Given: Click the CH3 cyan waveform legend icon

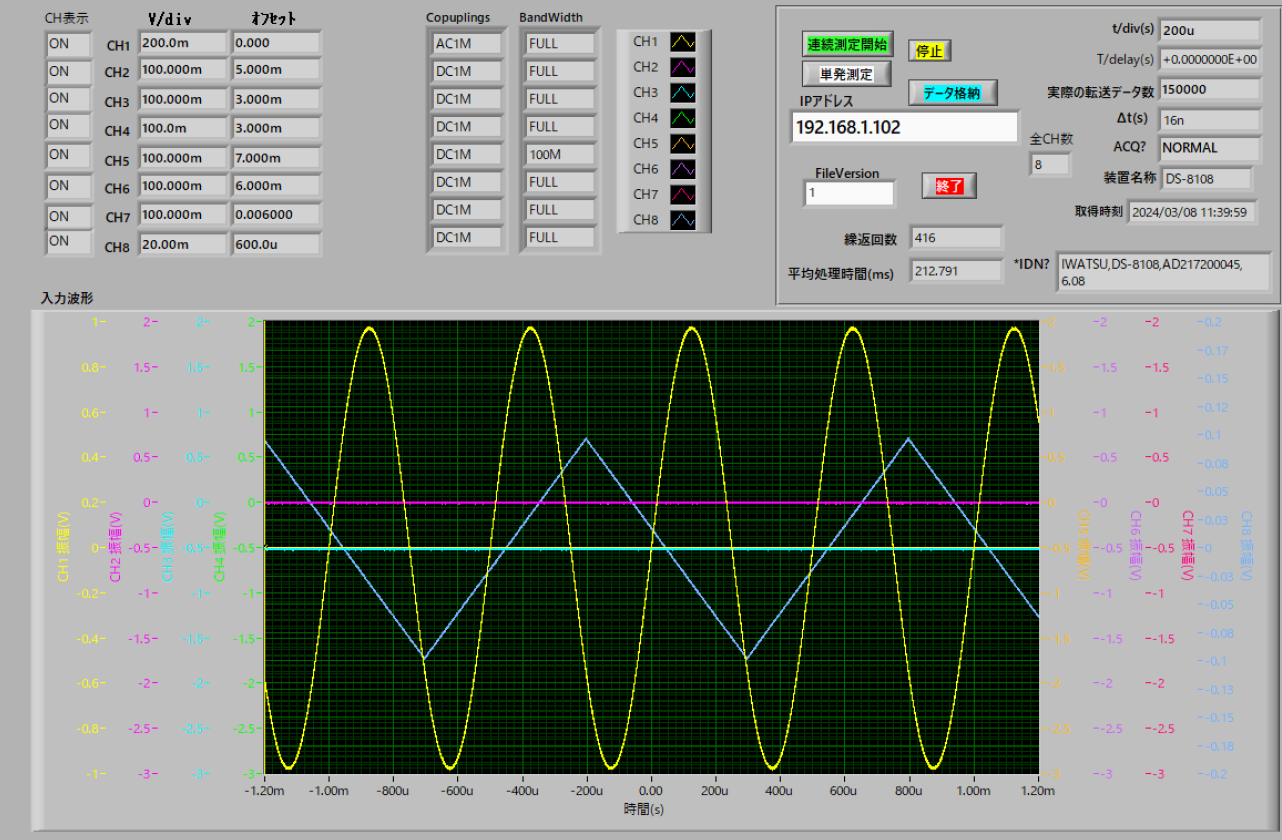Looking at the screenshot, I should pyautogui.click(x=682, y=93).
